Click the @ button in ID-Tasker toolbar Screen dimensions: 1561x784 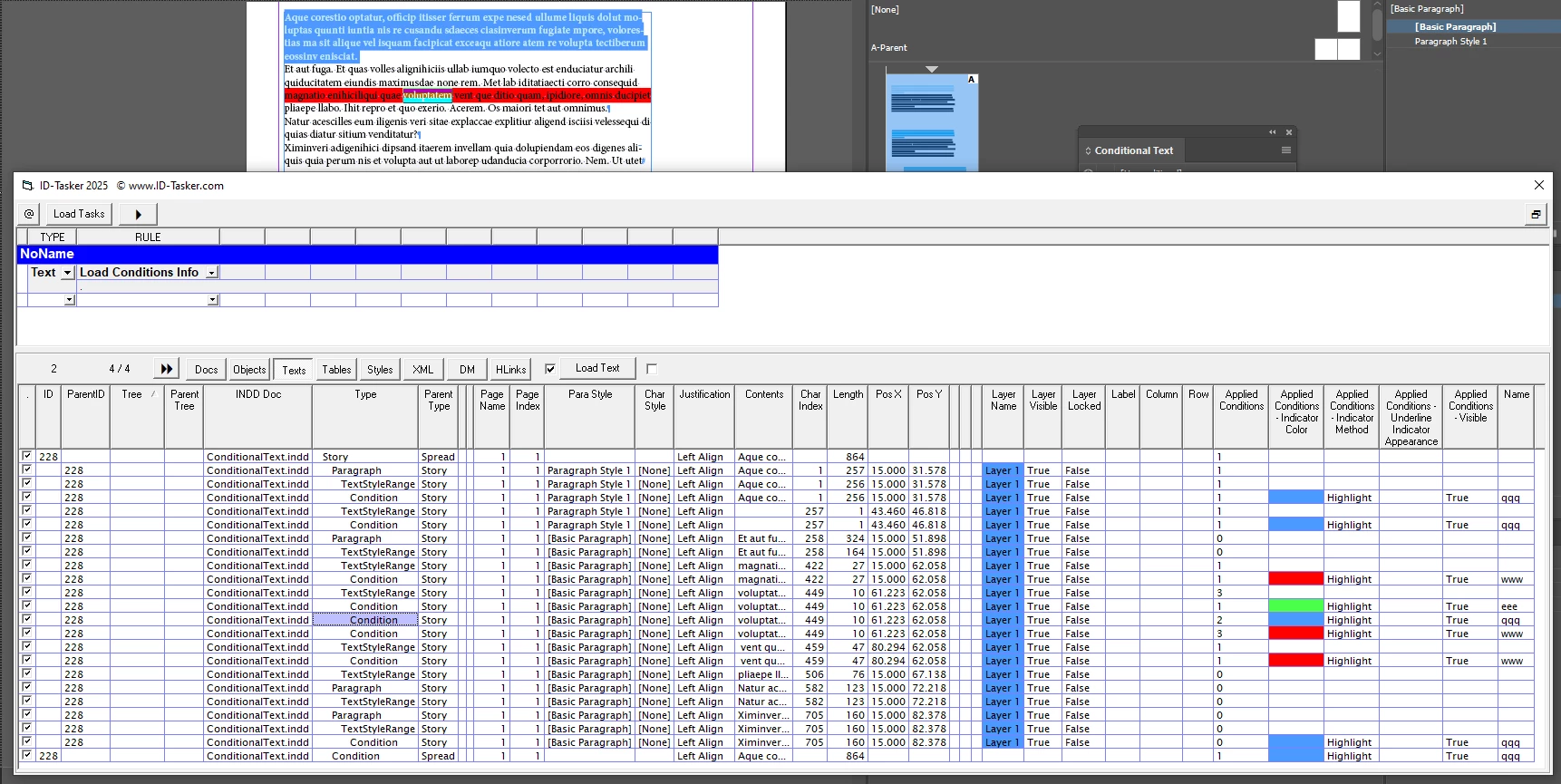29,214
